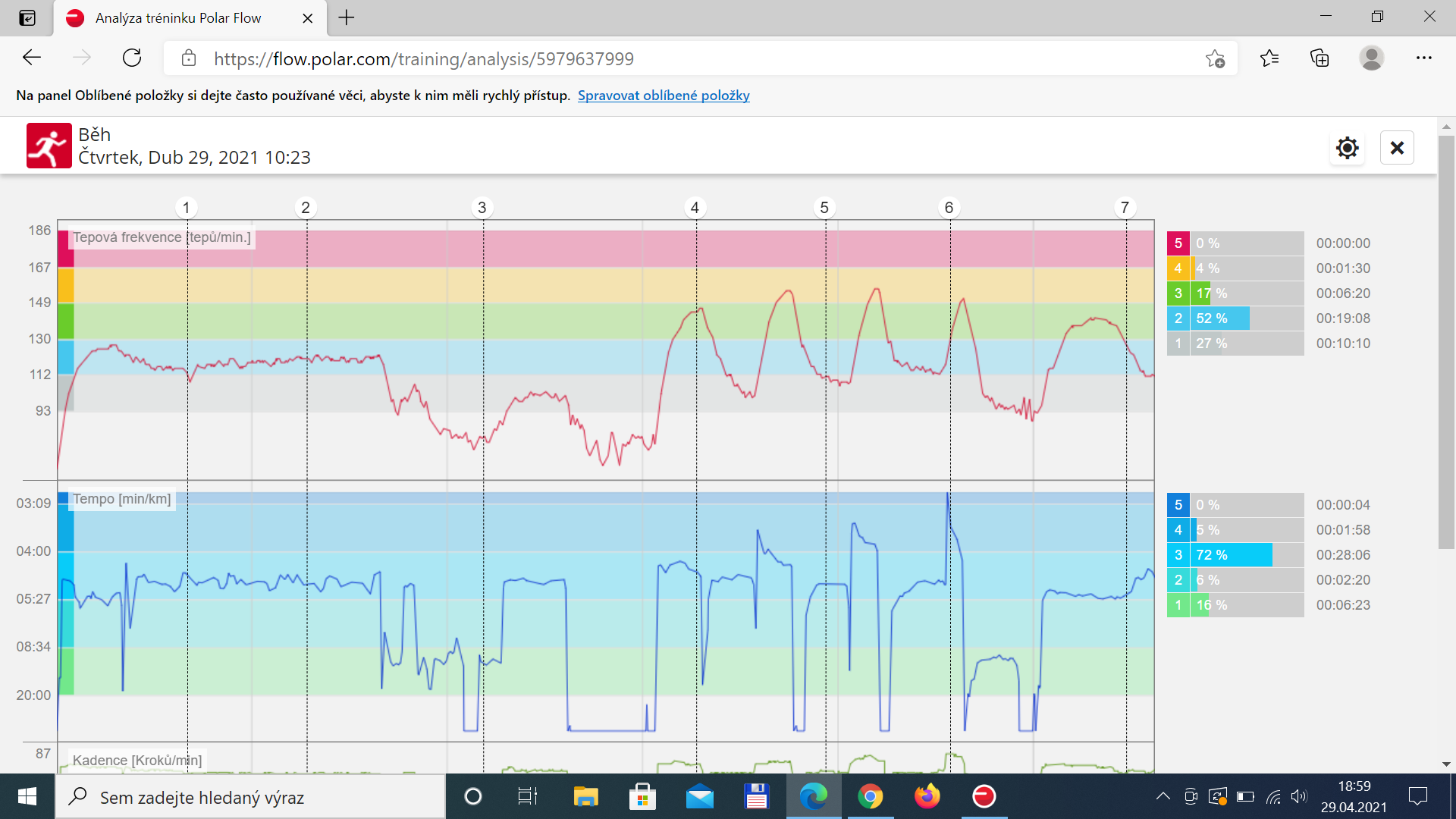Add this page to favorites

(1215, 58)
